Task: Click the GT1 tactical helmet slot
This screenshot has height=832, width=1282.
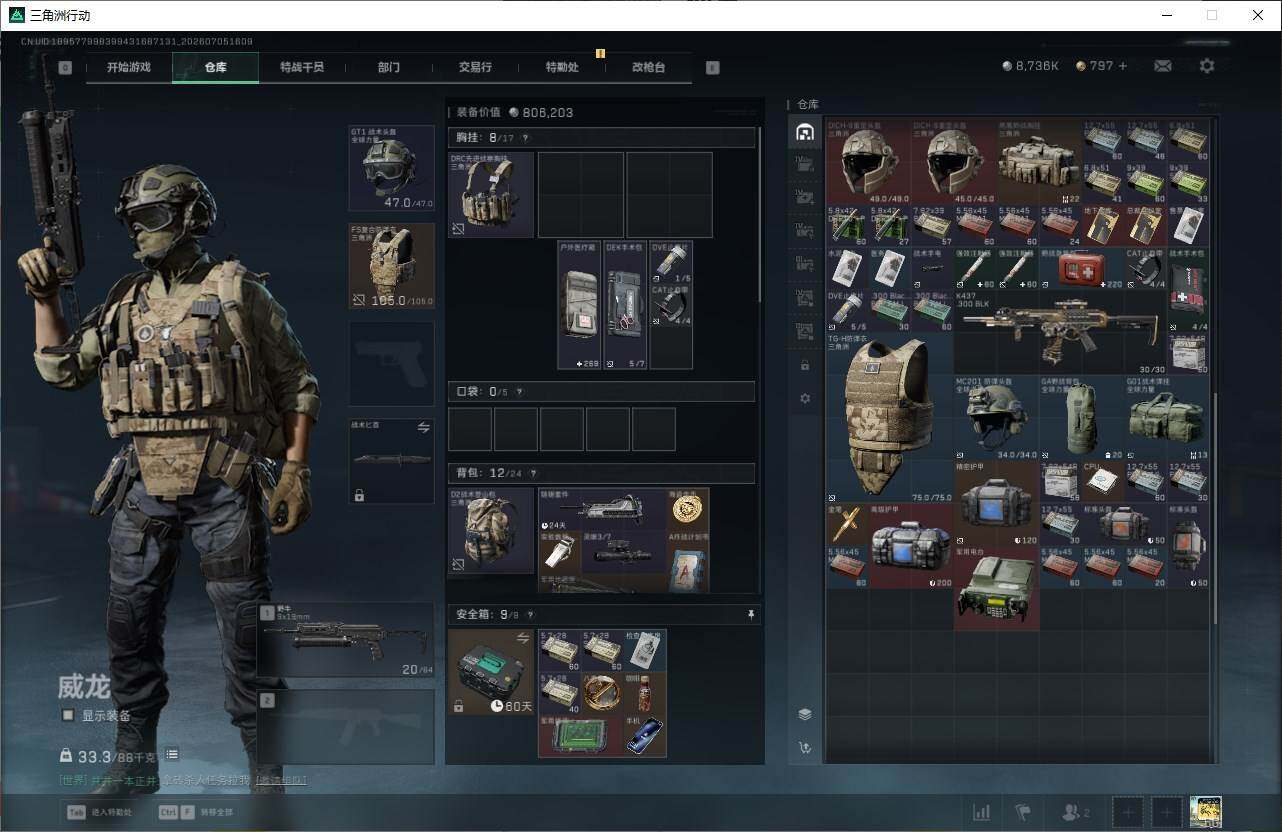Action: coord(391,168)
